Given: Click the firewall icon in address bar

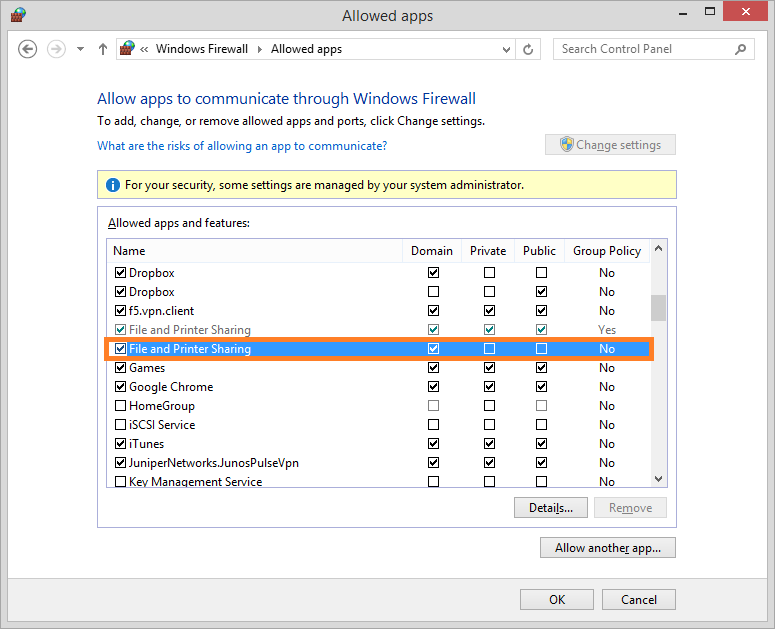Looking at the screenshot, I should point(127,49).
